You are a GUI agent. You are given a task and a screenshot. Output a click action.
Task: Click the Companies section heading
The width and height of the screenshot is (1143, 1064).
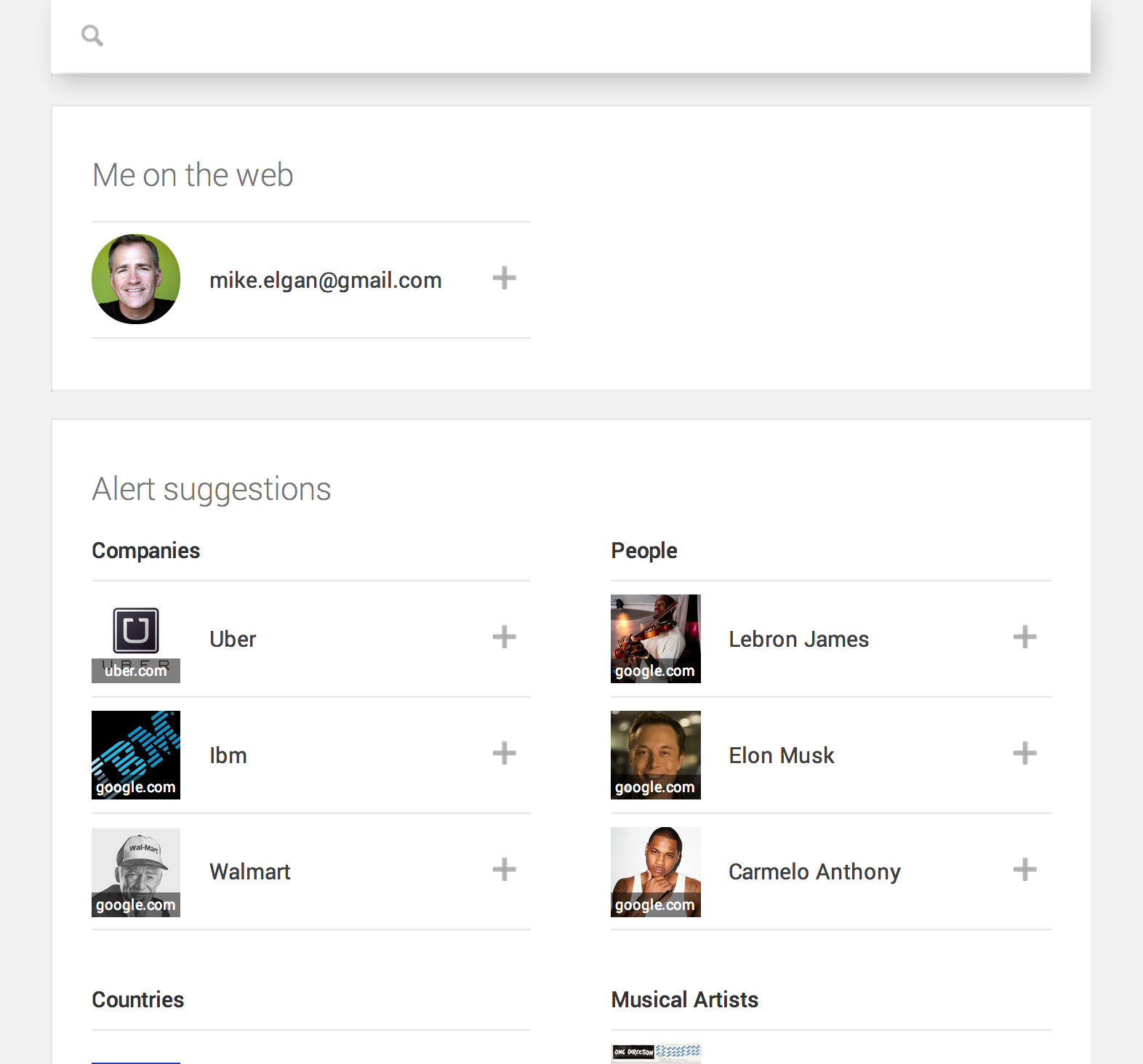coord(146,551)
